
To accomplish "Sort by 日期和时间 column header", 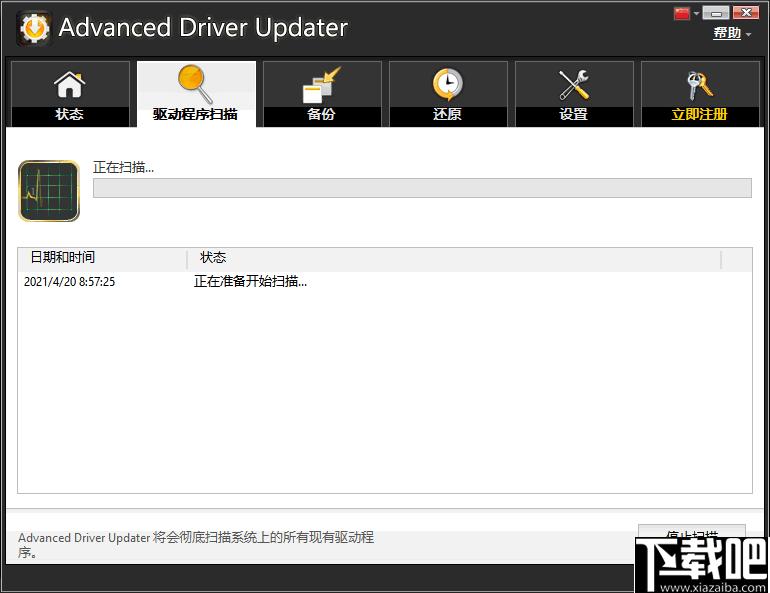I will click(102, 258).
